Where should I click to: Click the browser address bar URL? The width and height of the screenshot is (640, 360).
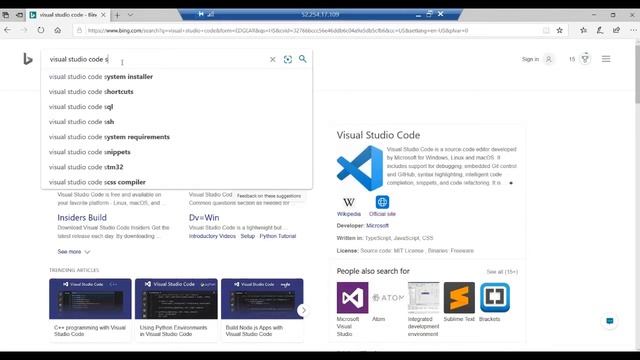click(x=278, y=30)
